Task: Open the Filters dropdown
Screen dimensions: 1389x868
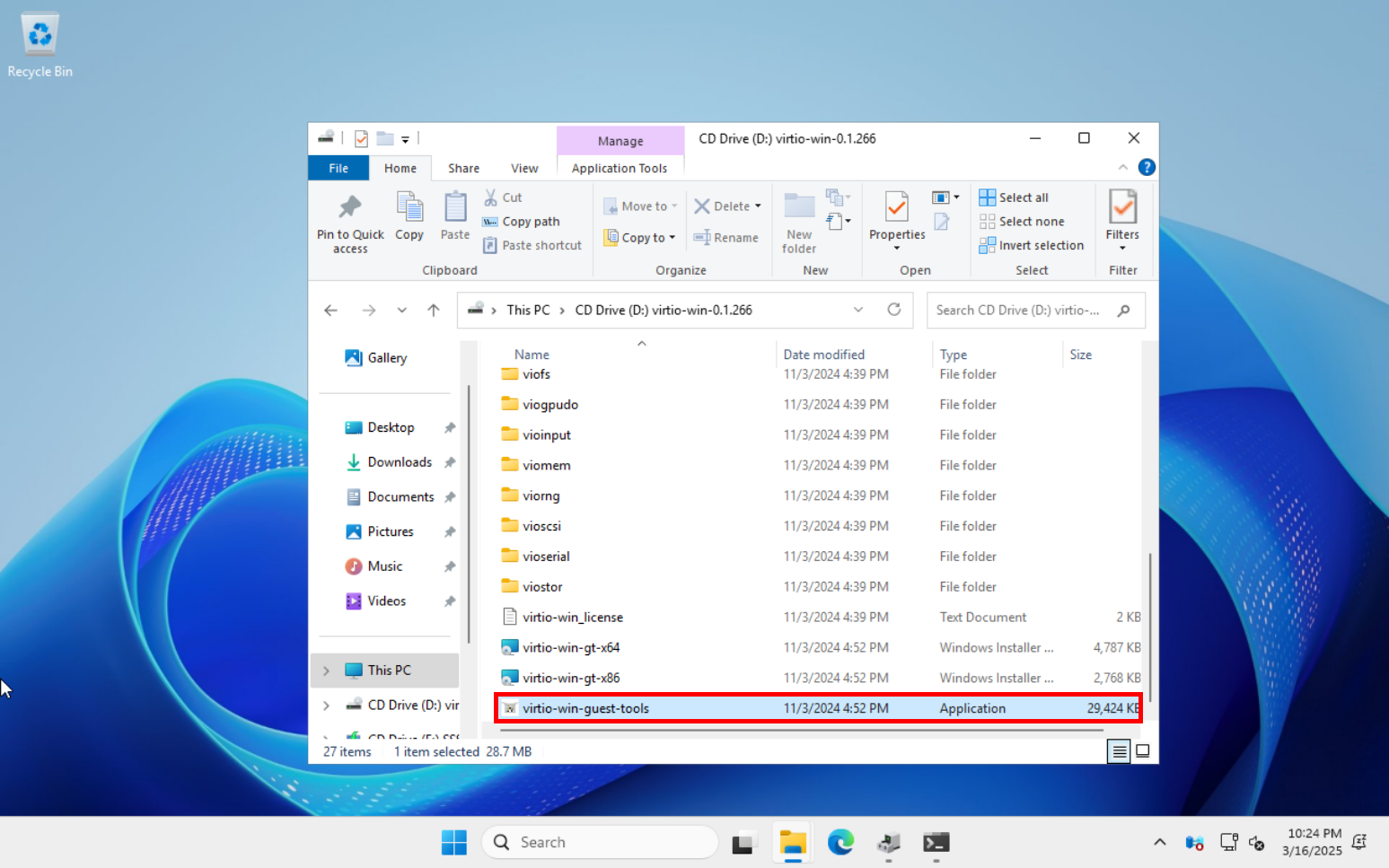Action: coord(1122,222)
